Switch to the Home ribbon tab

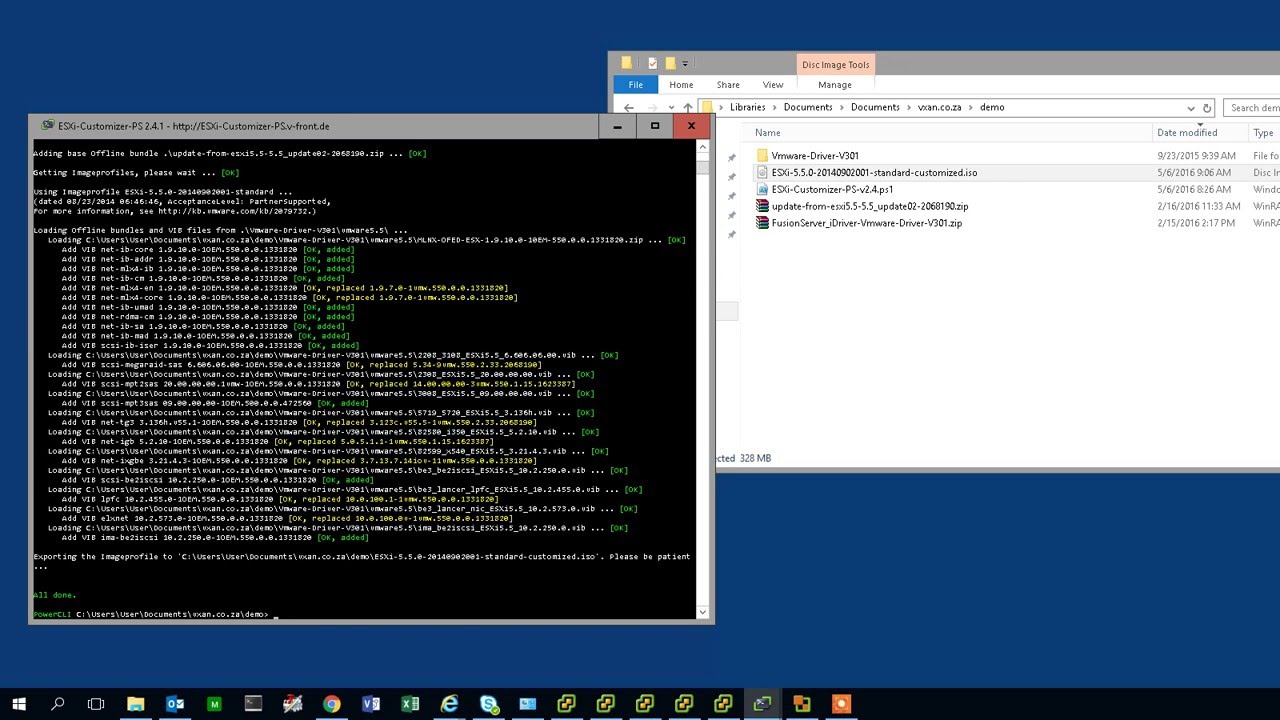pyautogui.click(x=681, y=85)
